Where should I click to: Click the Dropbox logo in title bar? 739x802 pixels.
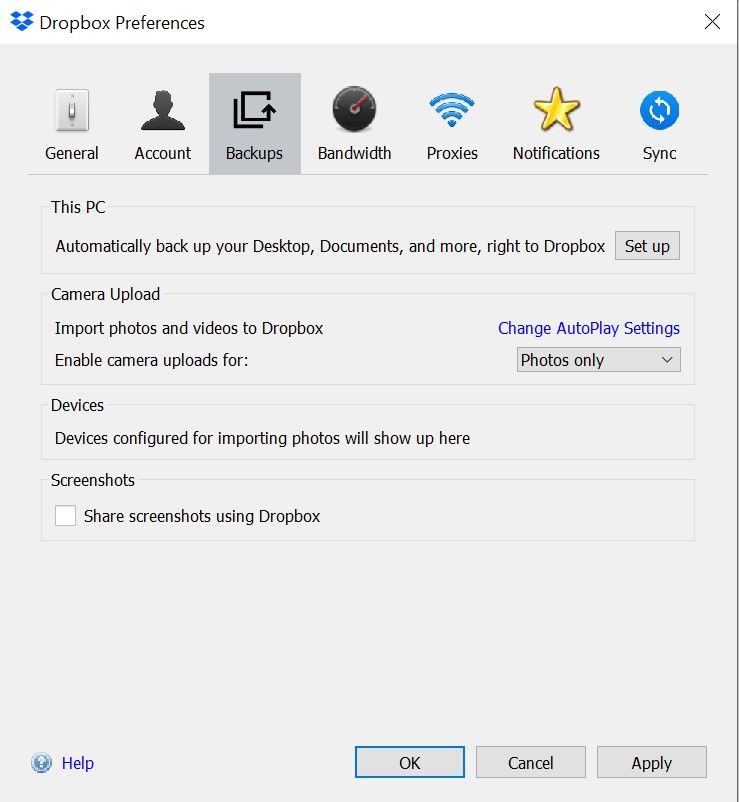[21, 21]
